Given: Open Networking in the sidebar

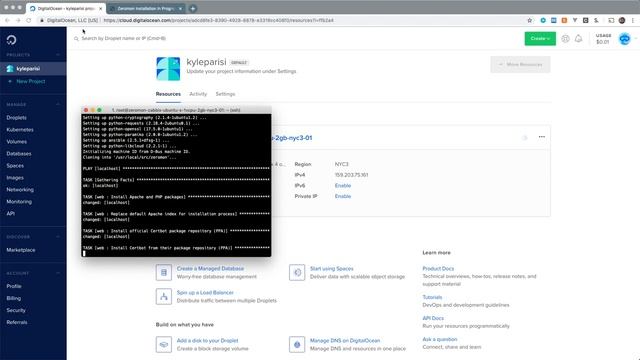Looking at the screenshot, I should tap(20, 190).
